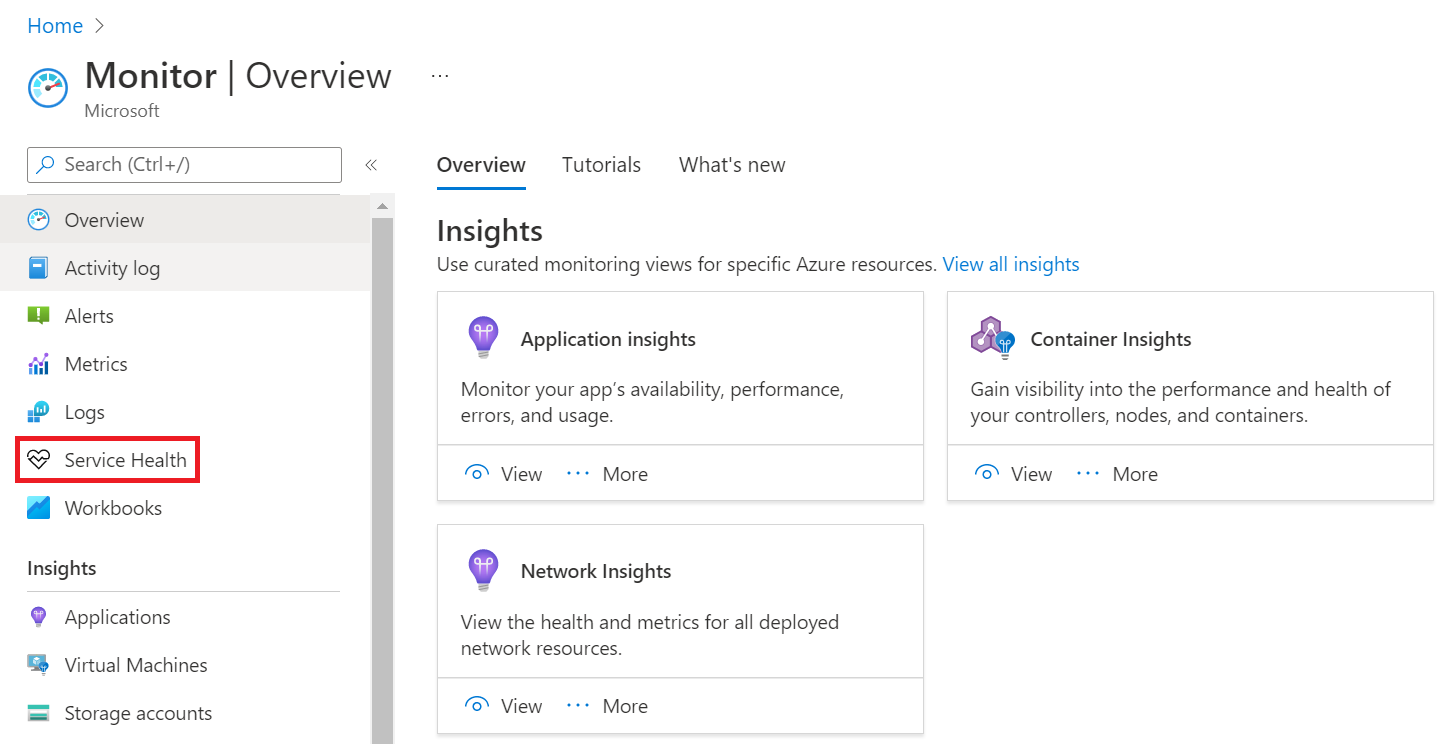Switch to the What's new tab
Screen dimensions: 1443x744
coord(732,165)
